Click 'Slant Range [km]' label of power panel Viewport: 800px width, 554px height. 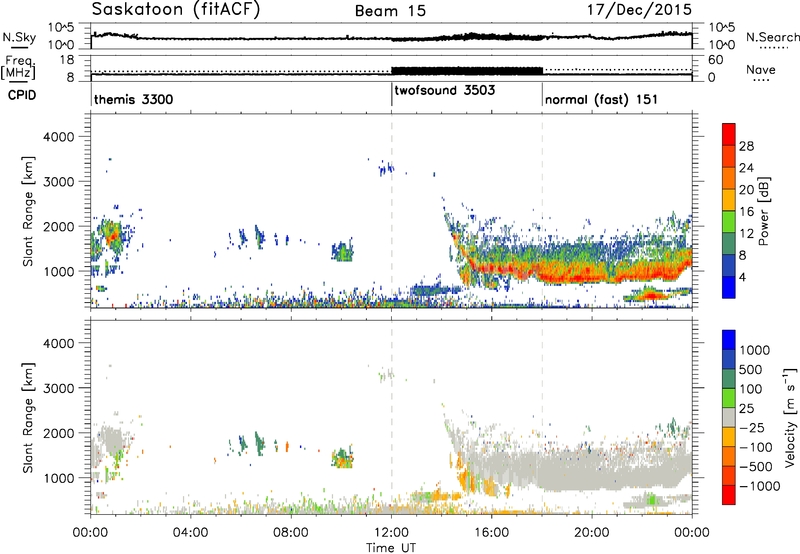[x=28, y=211]
